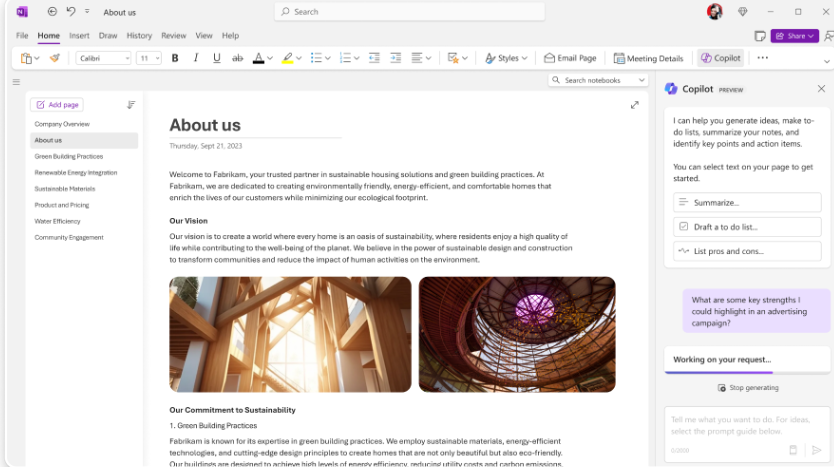Select the Format Painter tool
The height and width of the screenshot is (467, 834).
pyautogui.click(x=55, y=58)
